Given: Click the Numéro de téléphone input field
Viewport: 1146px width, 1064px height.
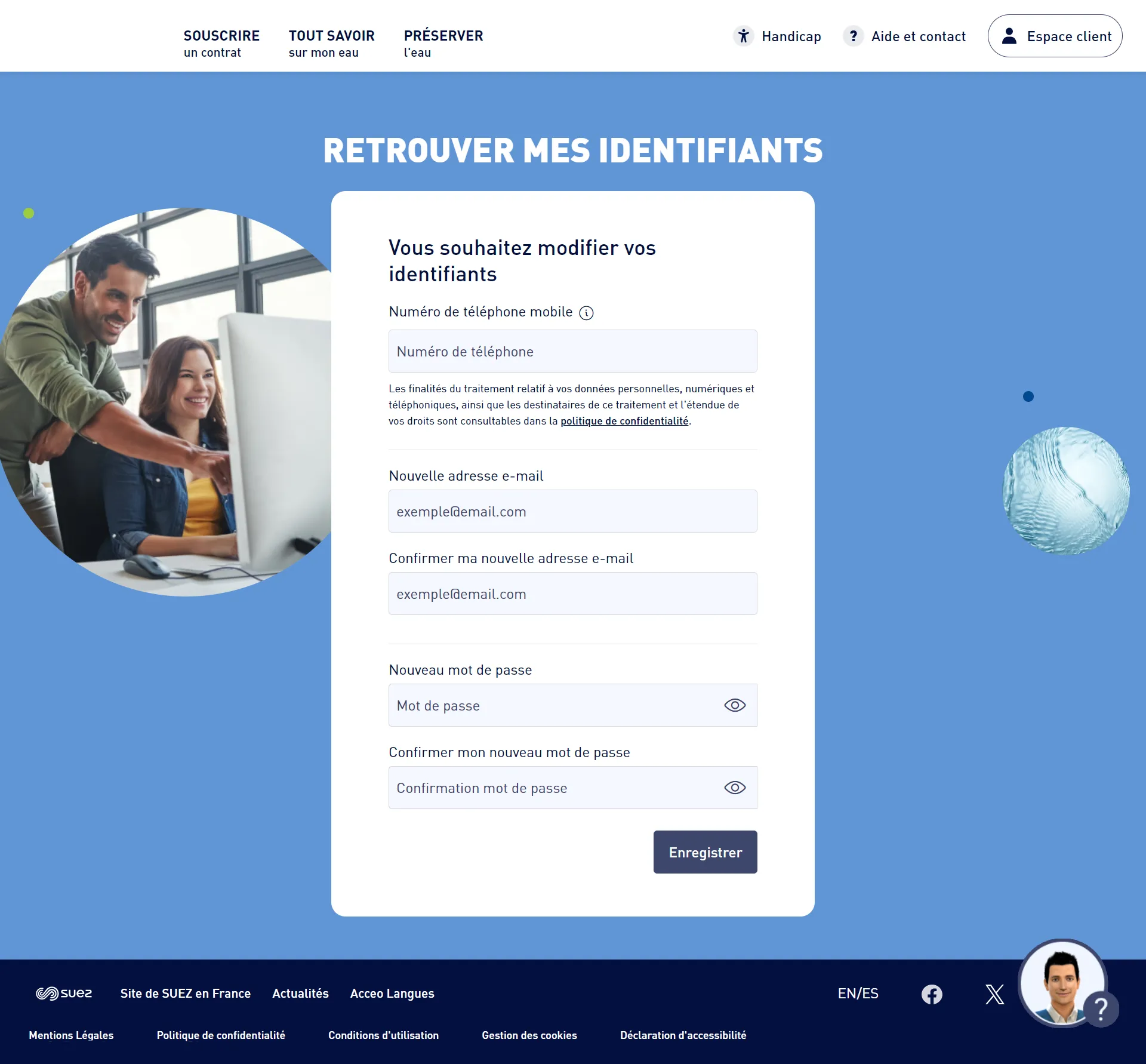Looking at the screenshot, I should click(x=572, y=352).
